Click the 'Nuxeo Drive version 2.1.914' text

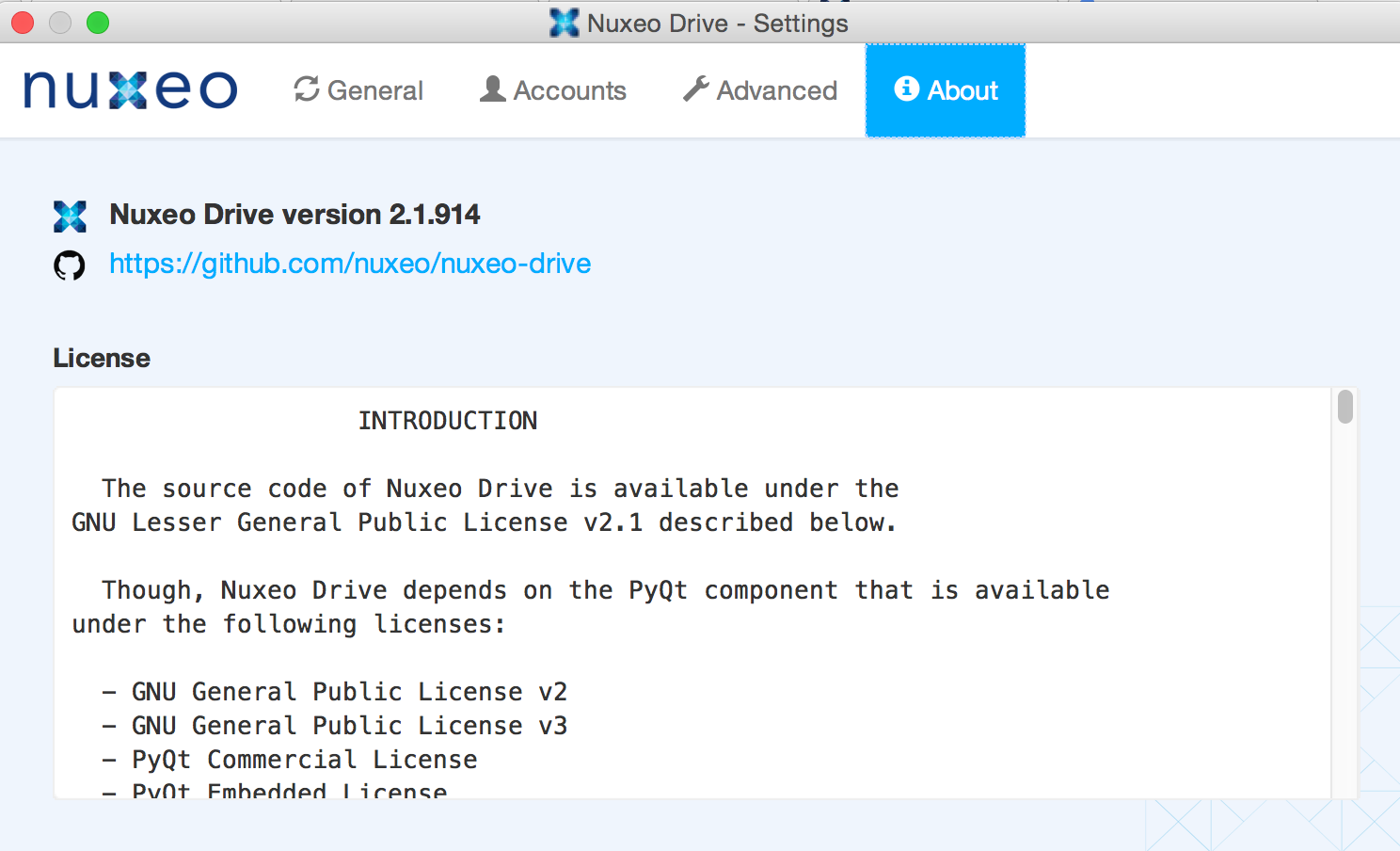point(294,215)
